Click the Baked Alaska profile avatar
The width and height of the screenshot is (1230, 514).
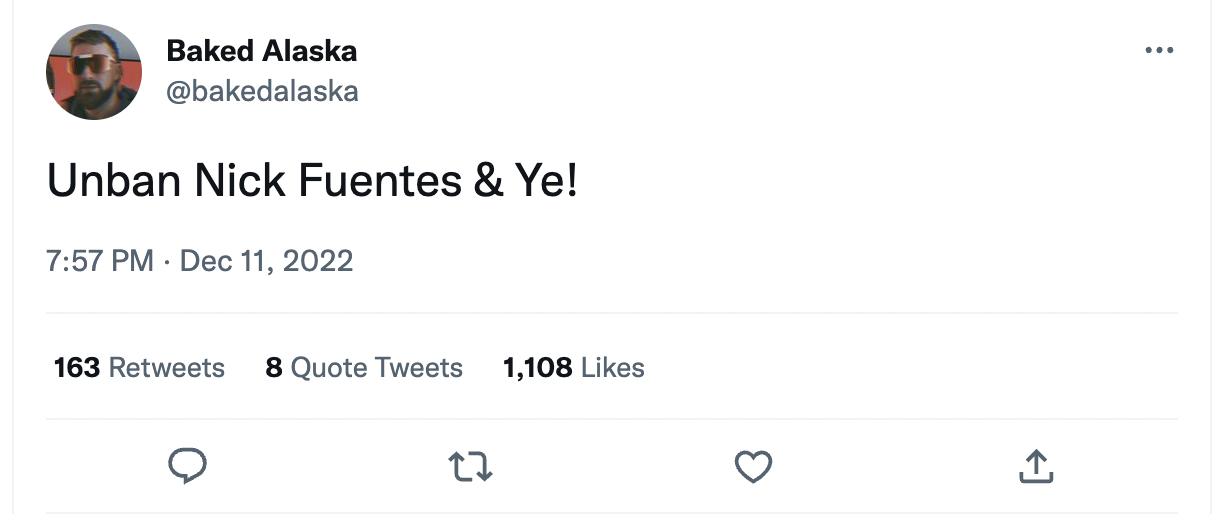coord(94,72)
